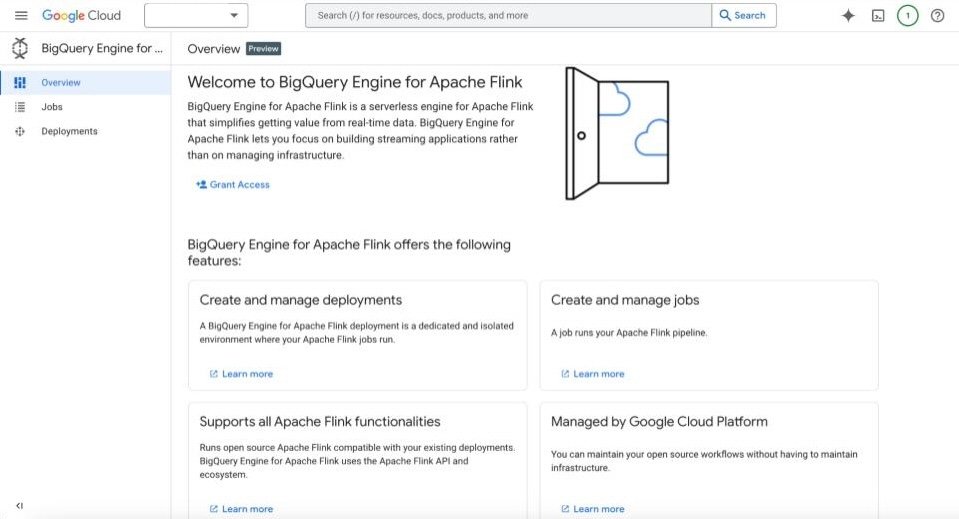Click the Grant Access button
Screen dimensions: 959x519
click(233, 184)
